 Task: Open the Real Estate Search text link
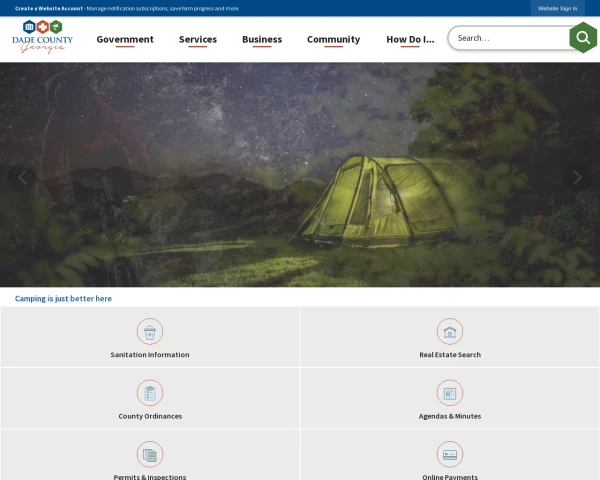(x=450, y=355)
